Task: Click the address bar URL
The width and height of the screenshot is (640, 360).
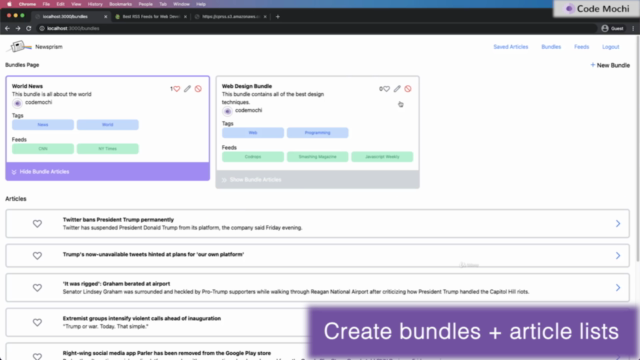Action: (73, 28)
